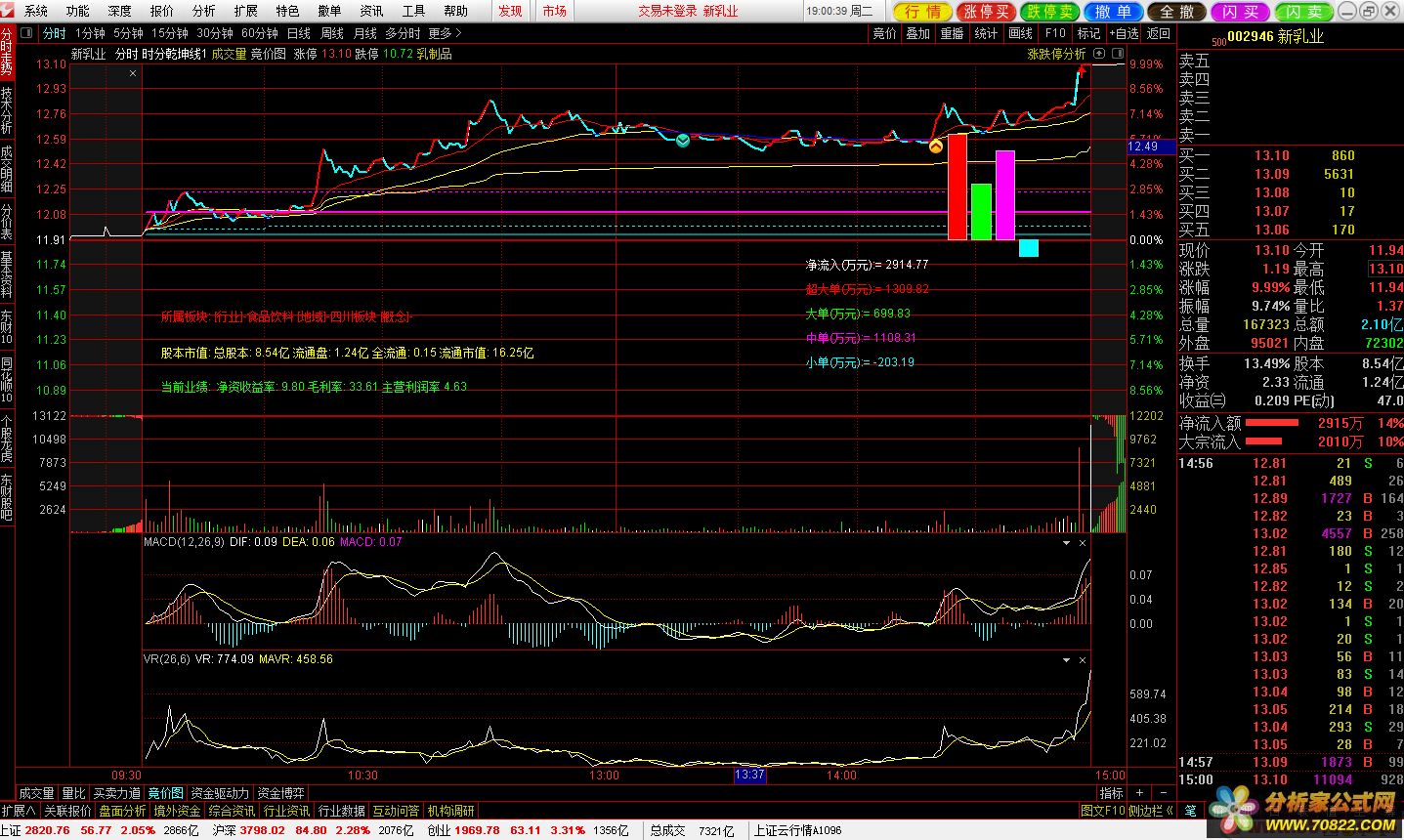
Task: Open the 机构调研 tab
Action: (450, 811)
